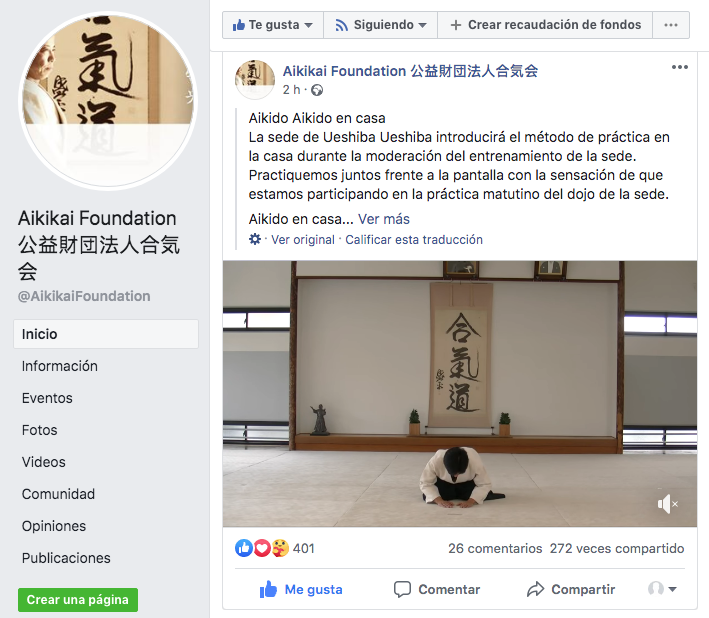This screenshot has height=618, width=709.
Task: Open the Te gusta dropdown
Action: pos(273,25)
